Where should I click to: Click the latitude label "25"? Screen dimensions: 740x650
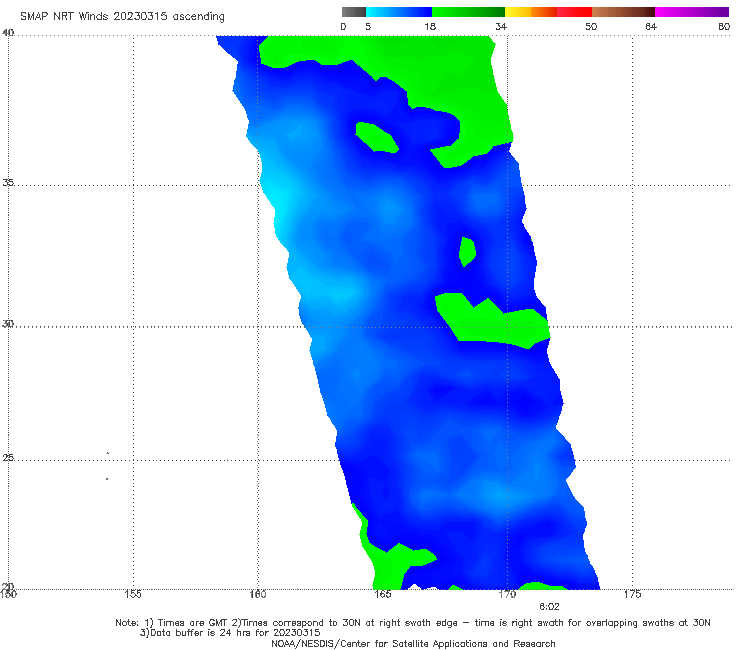pos(8,457)
